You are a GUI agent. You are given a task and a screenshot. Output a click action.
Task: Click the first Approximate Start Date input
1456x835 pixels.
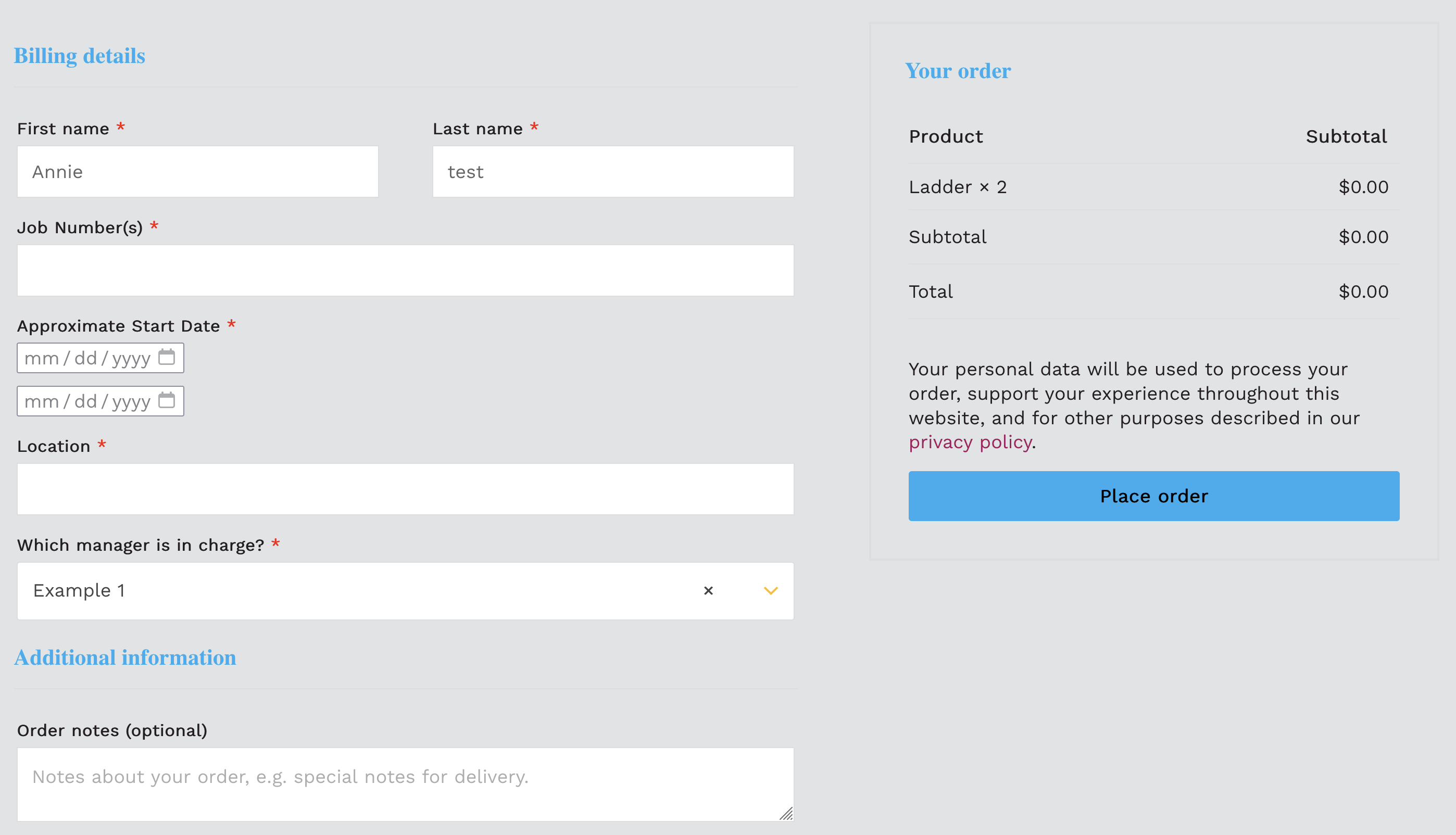[101, 358]
